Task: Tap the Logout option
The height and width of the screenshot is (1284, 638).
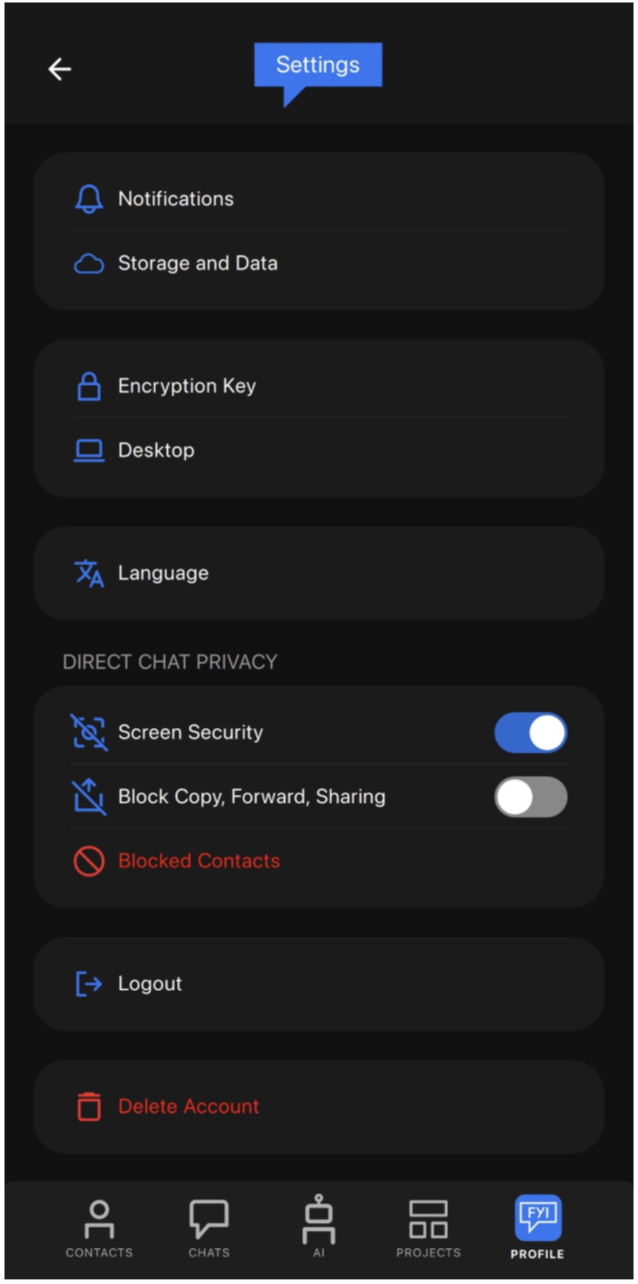Action: (x=319, y=984)
